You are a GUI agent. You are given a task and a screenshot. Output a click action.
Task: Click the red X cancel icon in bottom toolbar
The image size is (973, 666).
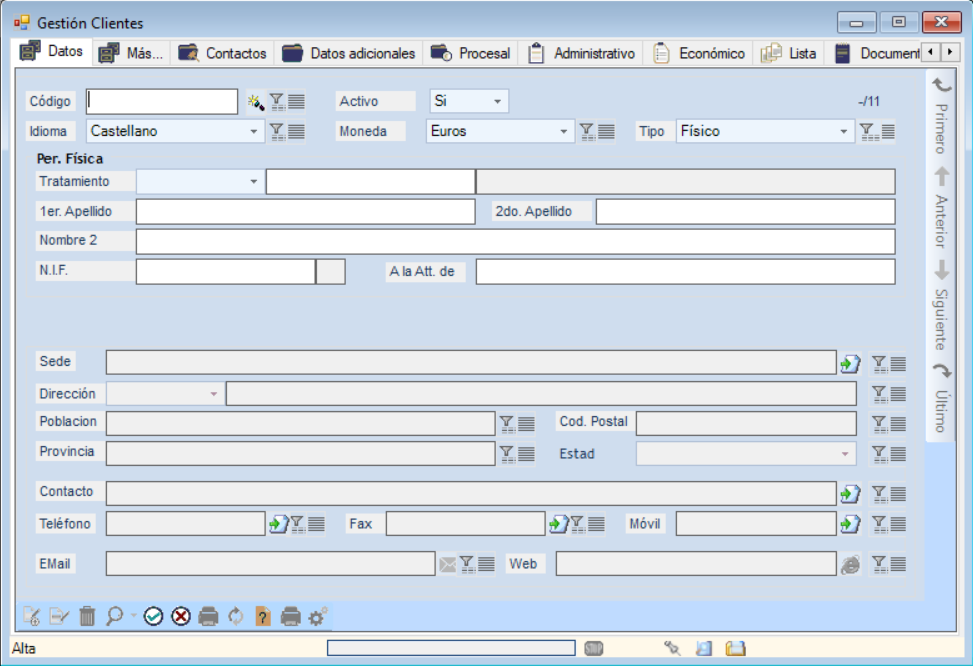pyautogui.click(x=180, y=617)
